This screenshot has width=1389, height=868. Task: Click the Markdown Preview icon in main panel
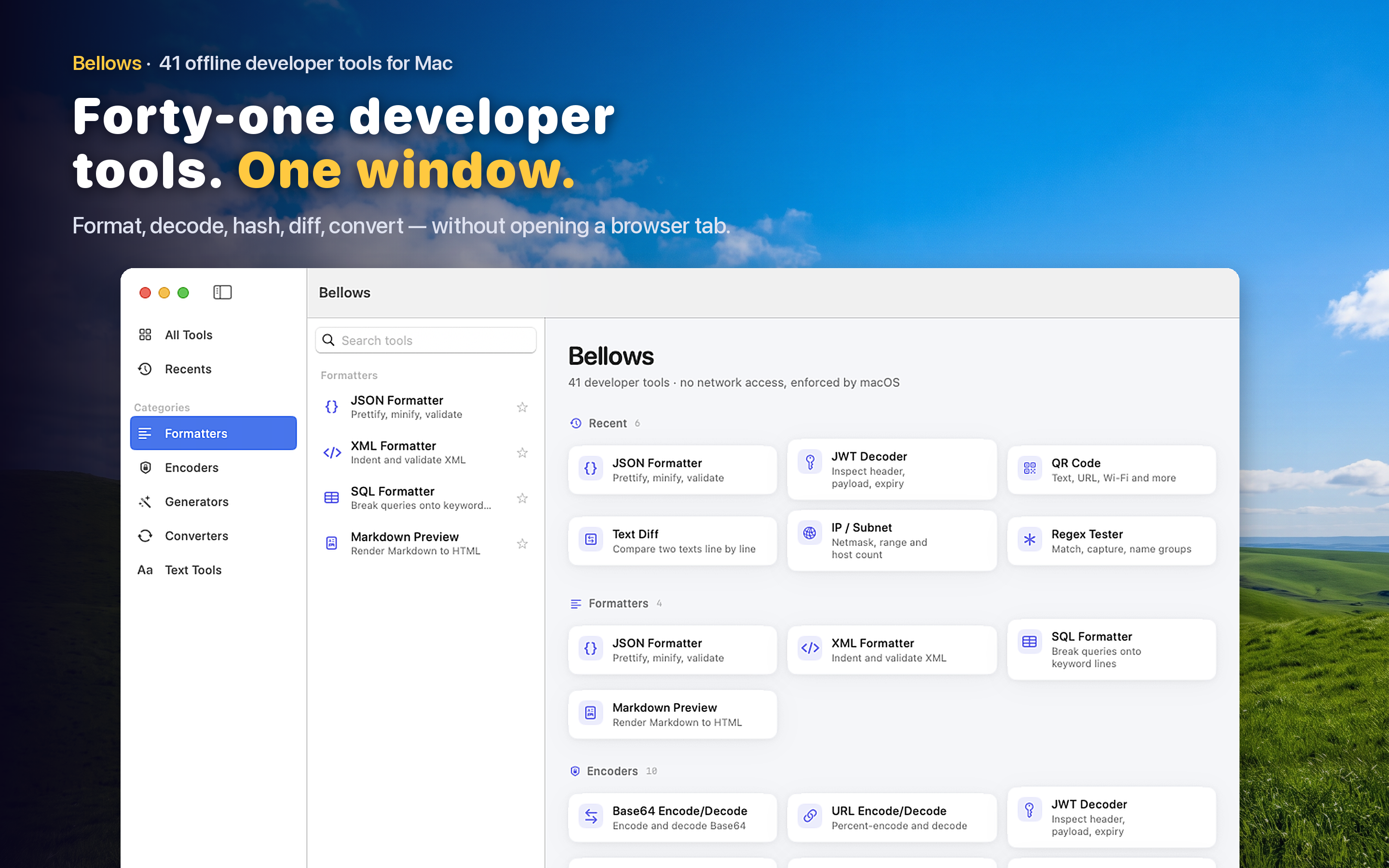pyautogui.click(x=591, y=713)
